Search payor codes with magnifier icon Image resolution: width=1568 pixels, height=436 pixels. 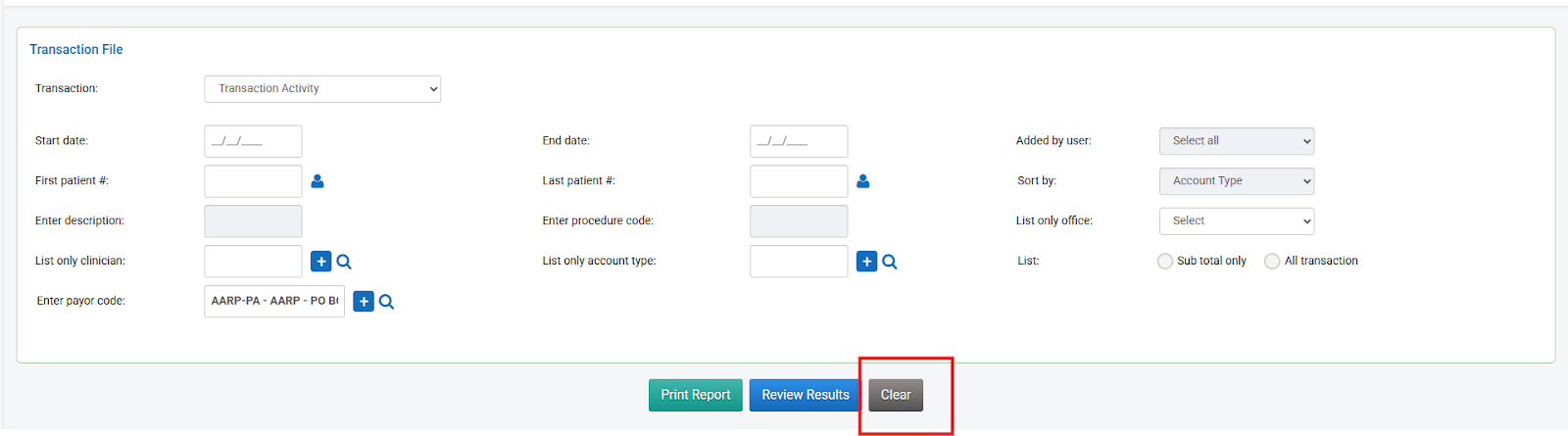[387, 302]
